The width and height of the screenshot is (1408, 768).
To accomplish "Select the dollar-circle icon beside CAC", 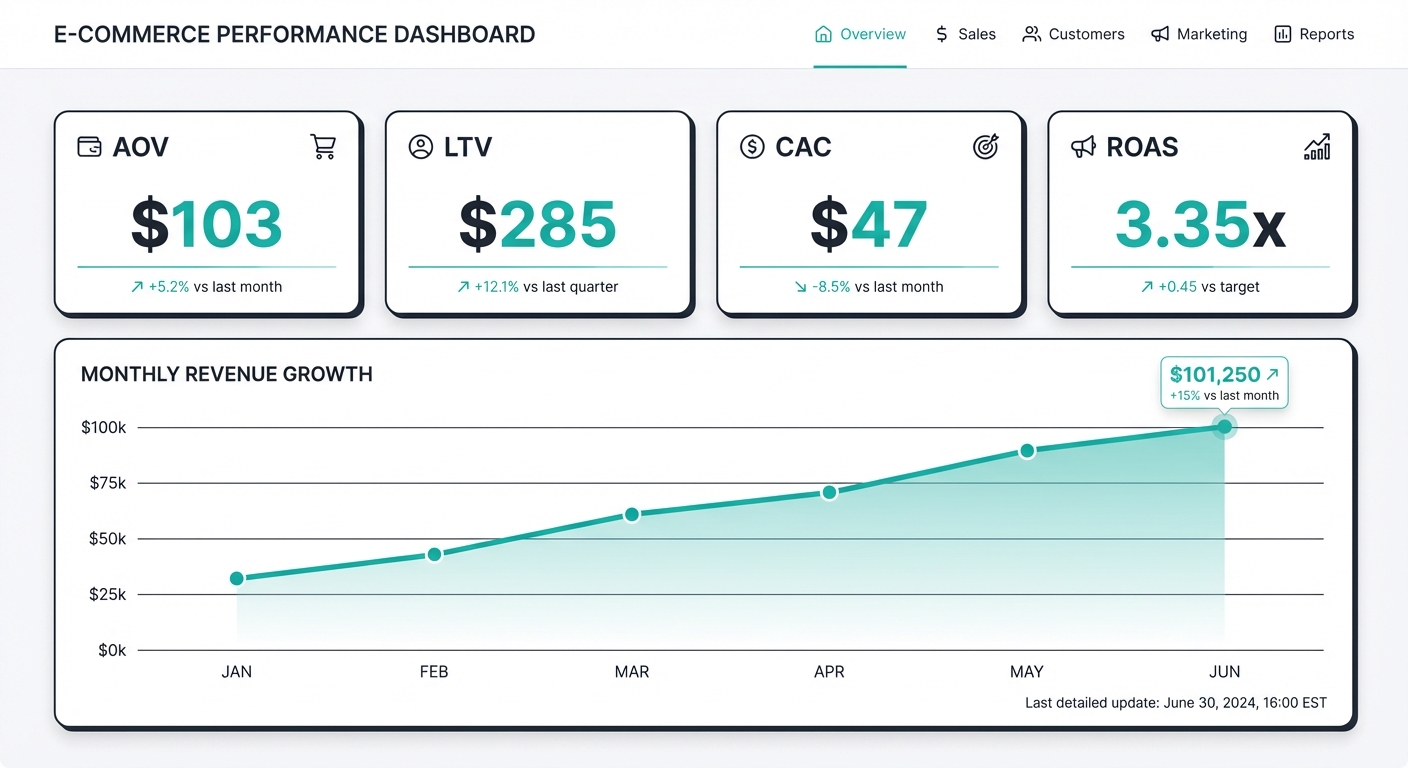I will tap(751, 146).
